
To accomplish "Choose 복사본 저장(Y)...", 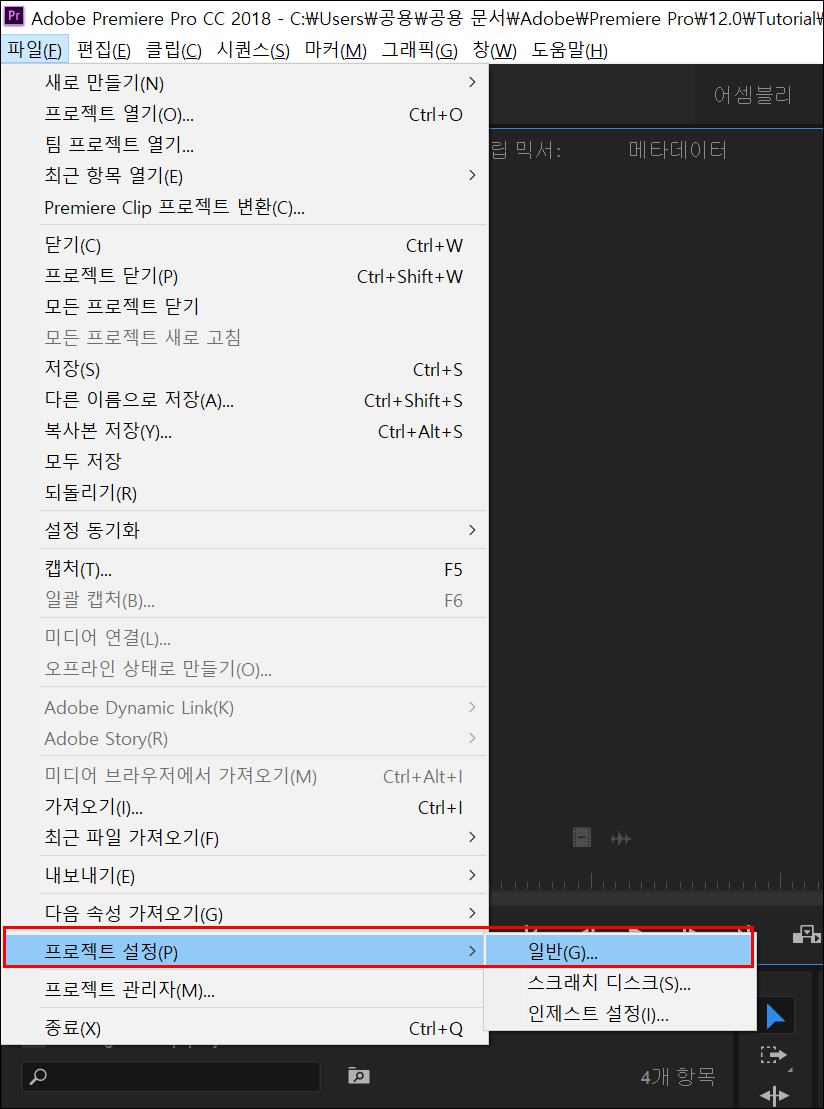I will 245,431.
